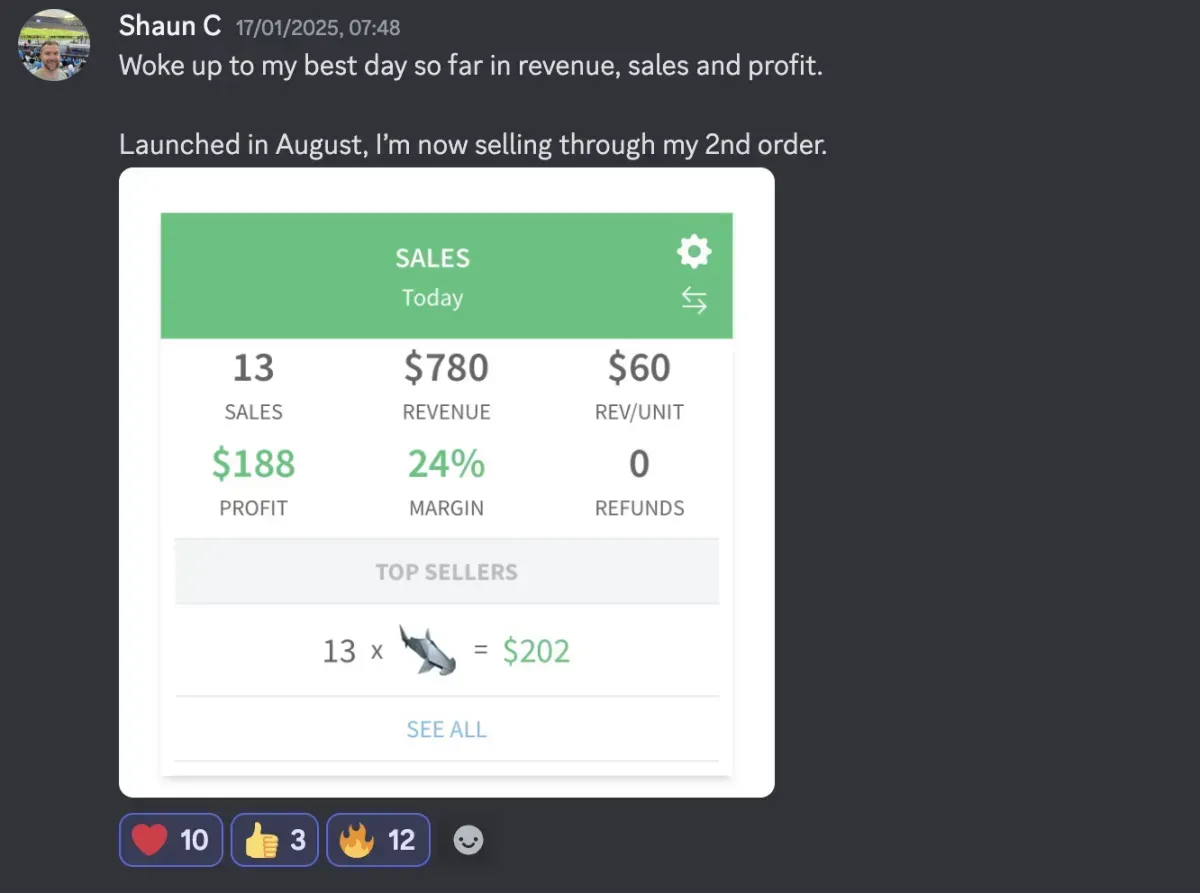Click the SALES widget title
This screenshot has width=1200, height=893.
pyautogui.click(x=432, y=258)
